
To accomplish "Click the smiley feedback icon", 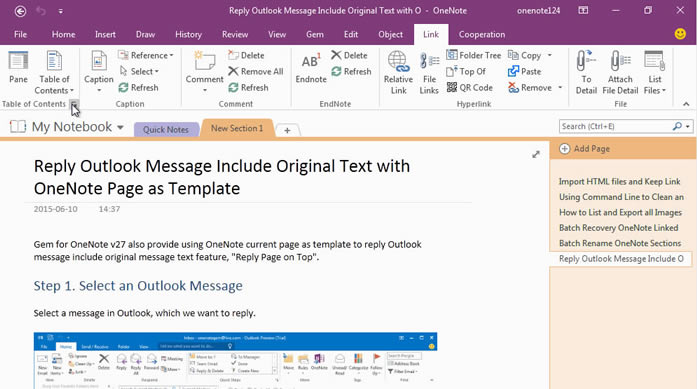I will click(680, 34).
